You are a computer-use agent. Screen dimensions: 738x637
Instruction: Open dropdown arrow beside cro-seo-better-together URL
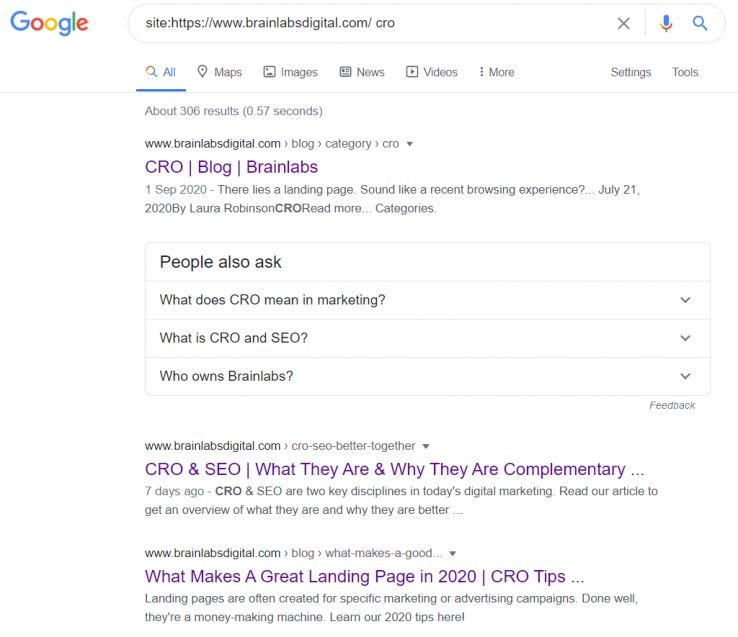pyautogui.click(x=426, y=446)
